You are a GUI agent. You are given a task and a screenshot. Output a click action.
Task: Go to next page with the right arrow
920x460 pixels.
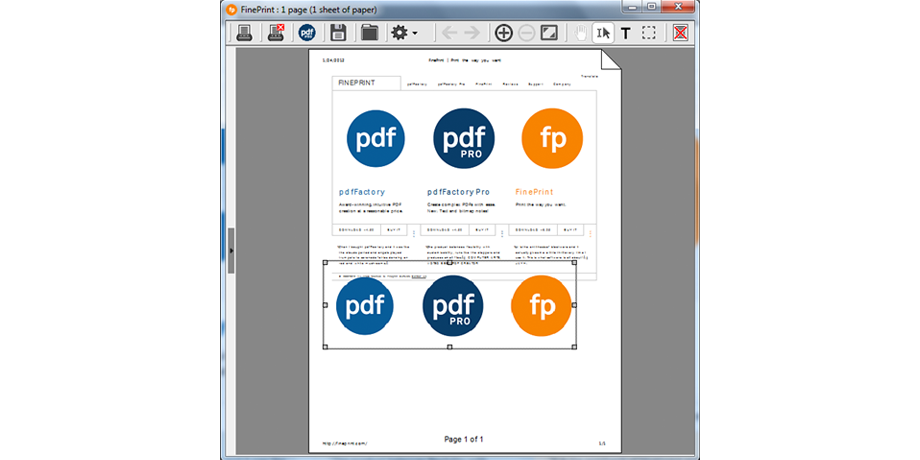click(472, 33)
